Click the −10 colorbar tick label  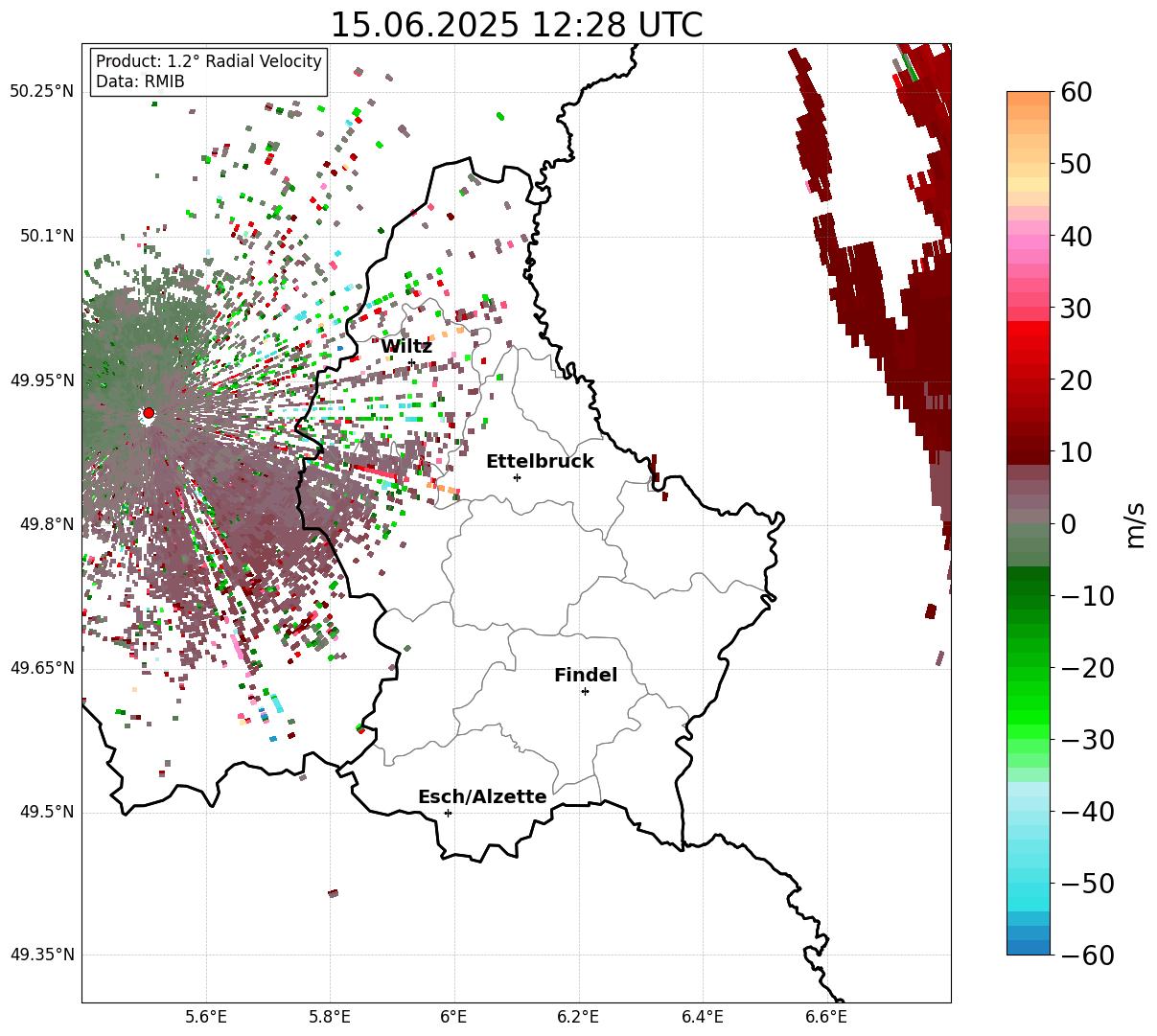pos(1088,596)
